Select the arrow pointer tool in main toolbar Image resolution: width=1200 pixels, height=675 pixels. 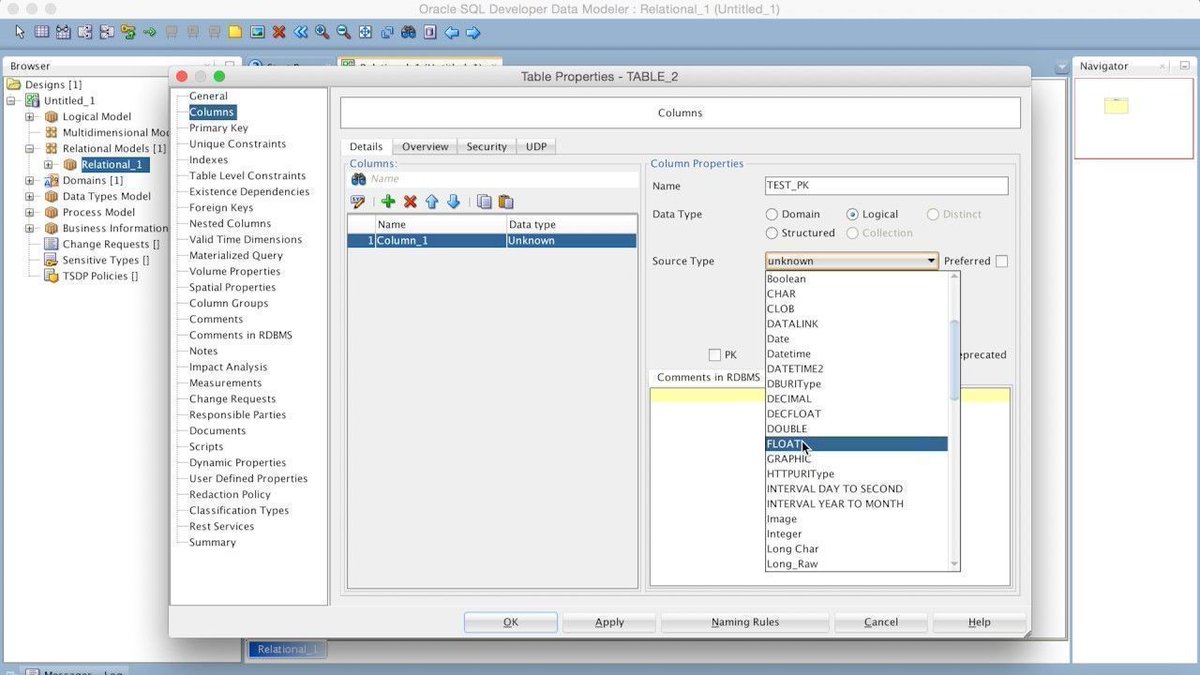point(20,32)
